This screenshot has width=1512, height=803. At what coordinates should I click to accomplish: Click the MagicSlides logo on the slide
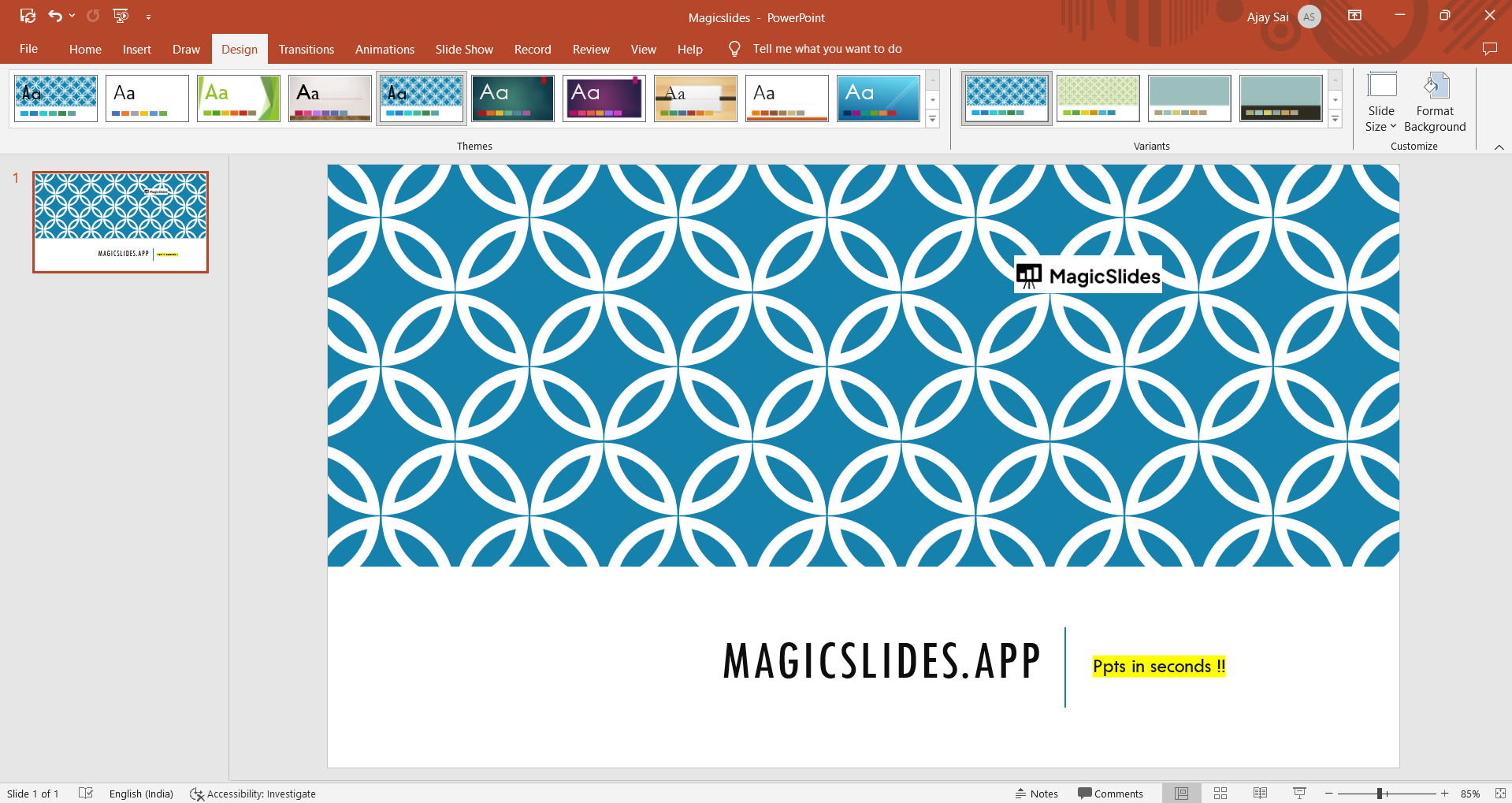tap(1088, 275)
